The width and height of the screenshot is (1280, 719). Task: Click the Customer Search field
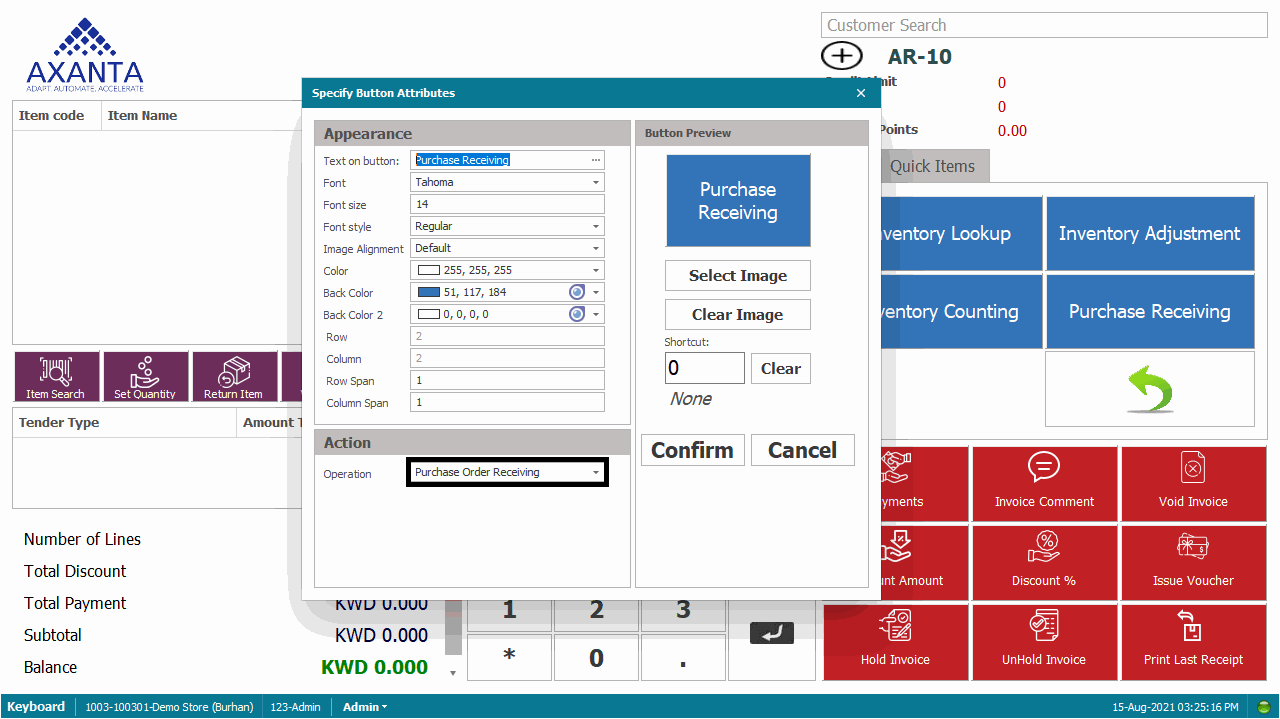click(1043, 26)
